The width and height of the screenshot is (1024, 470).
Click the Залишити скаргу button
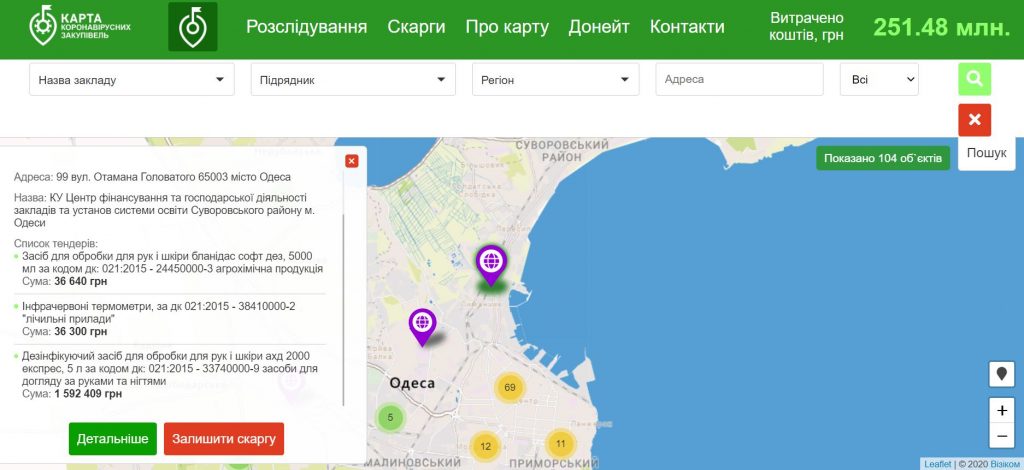224,439
